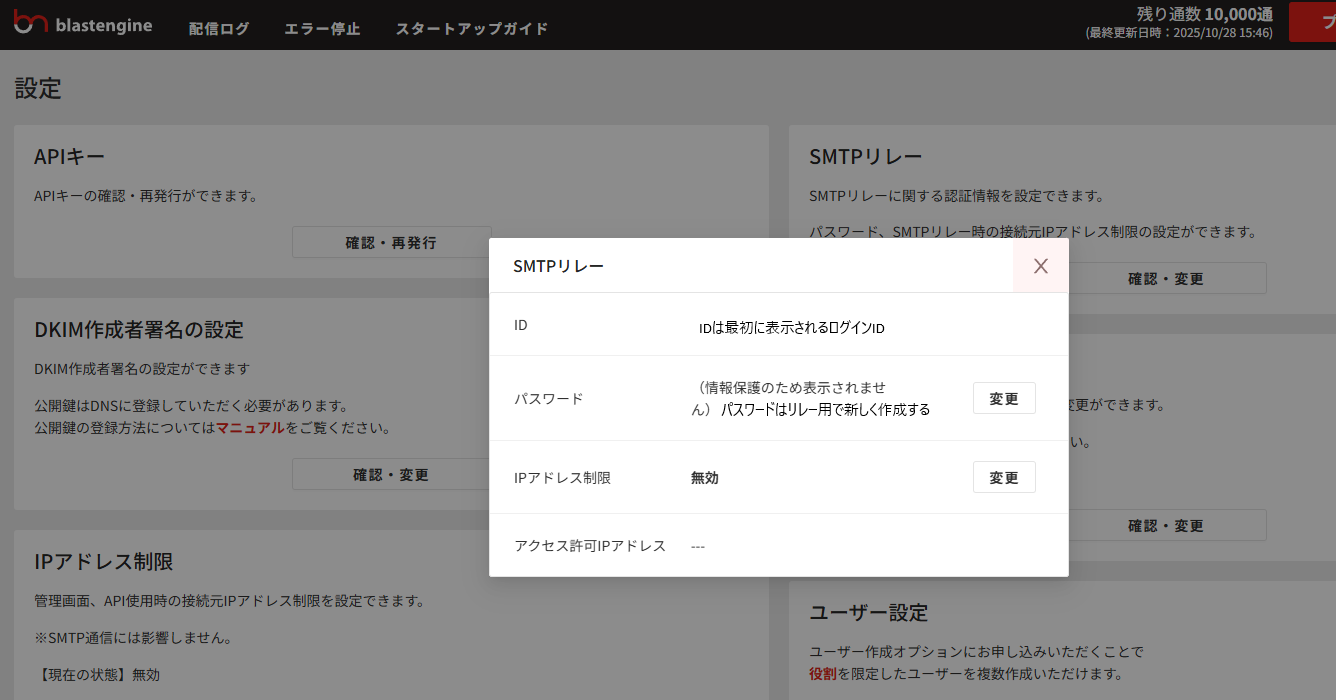
Task: Click the blastengine logo icon
Action: point(30,24)
